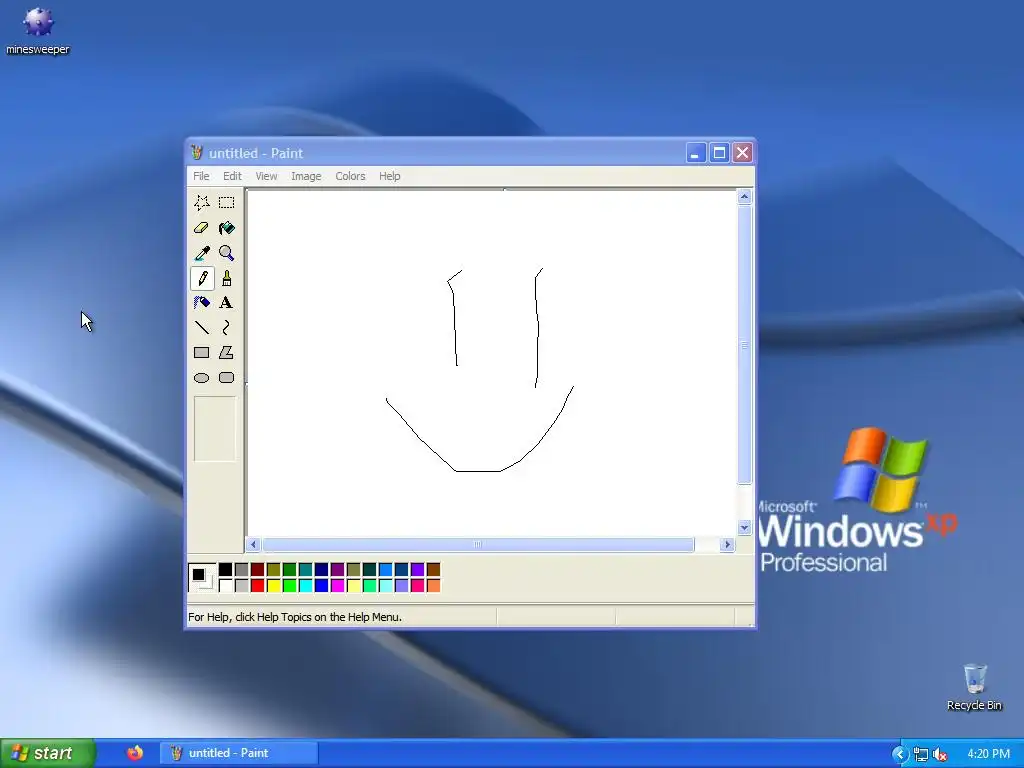Choose the Airbrush spray tool
Viewport: 1024px width, 768px height.
pyautogui.click(x=202, y=302)
